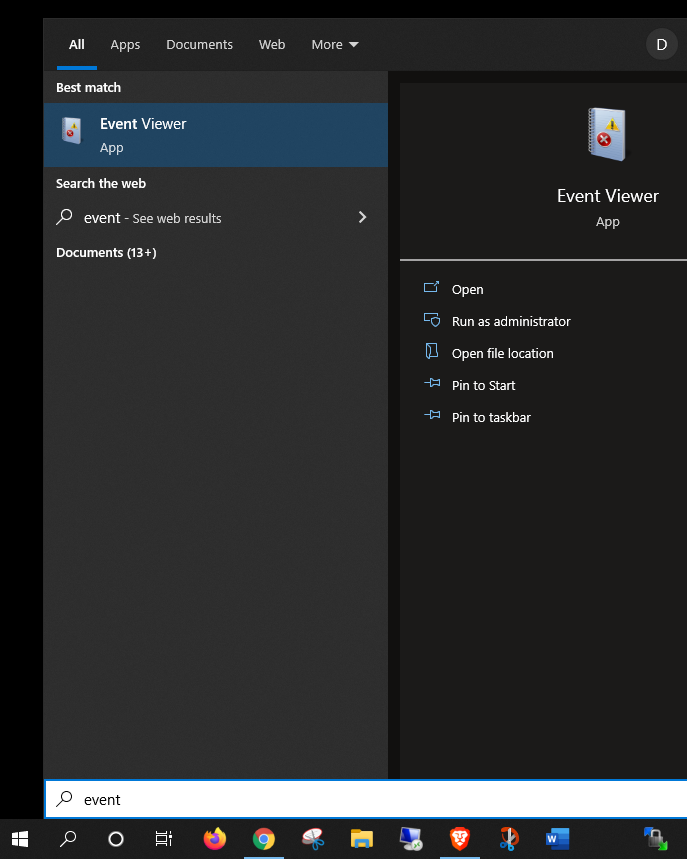Choose Open file location
Screen dimensions: 687x859
tap(502, 353)
